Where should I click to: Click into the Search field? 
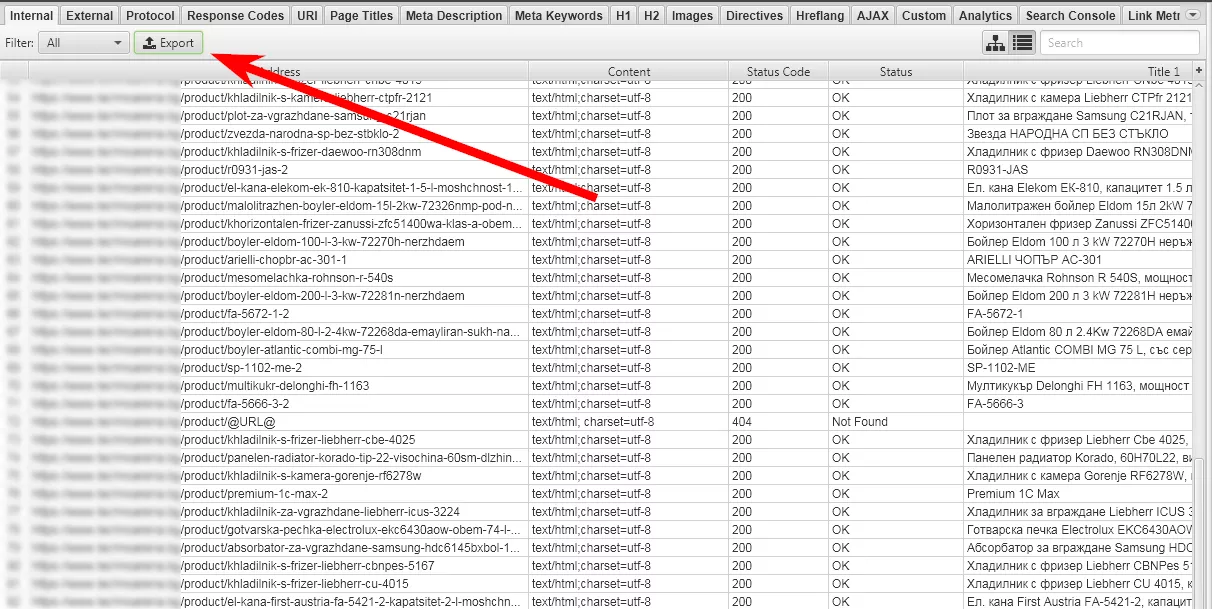coord(1119,43)
